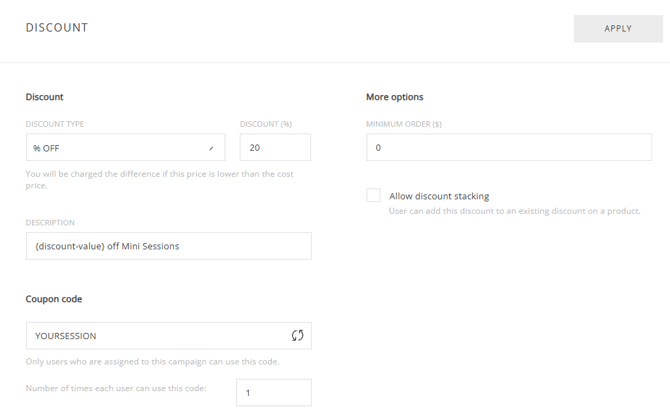Screen dimensions: 670x411
Task: Click the cost price warning helper text
Action: coord(160,180)
